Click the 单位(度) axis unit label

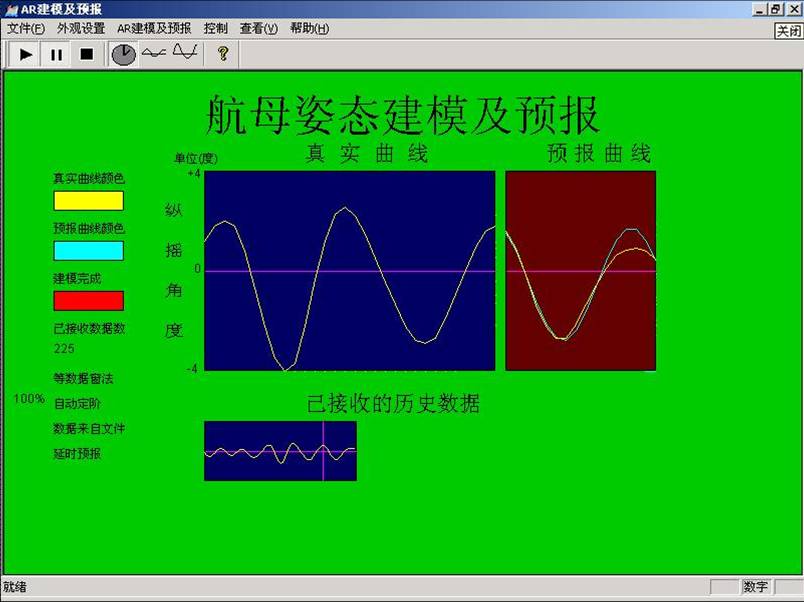(x=196, y=158)
